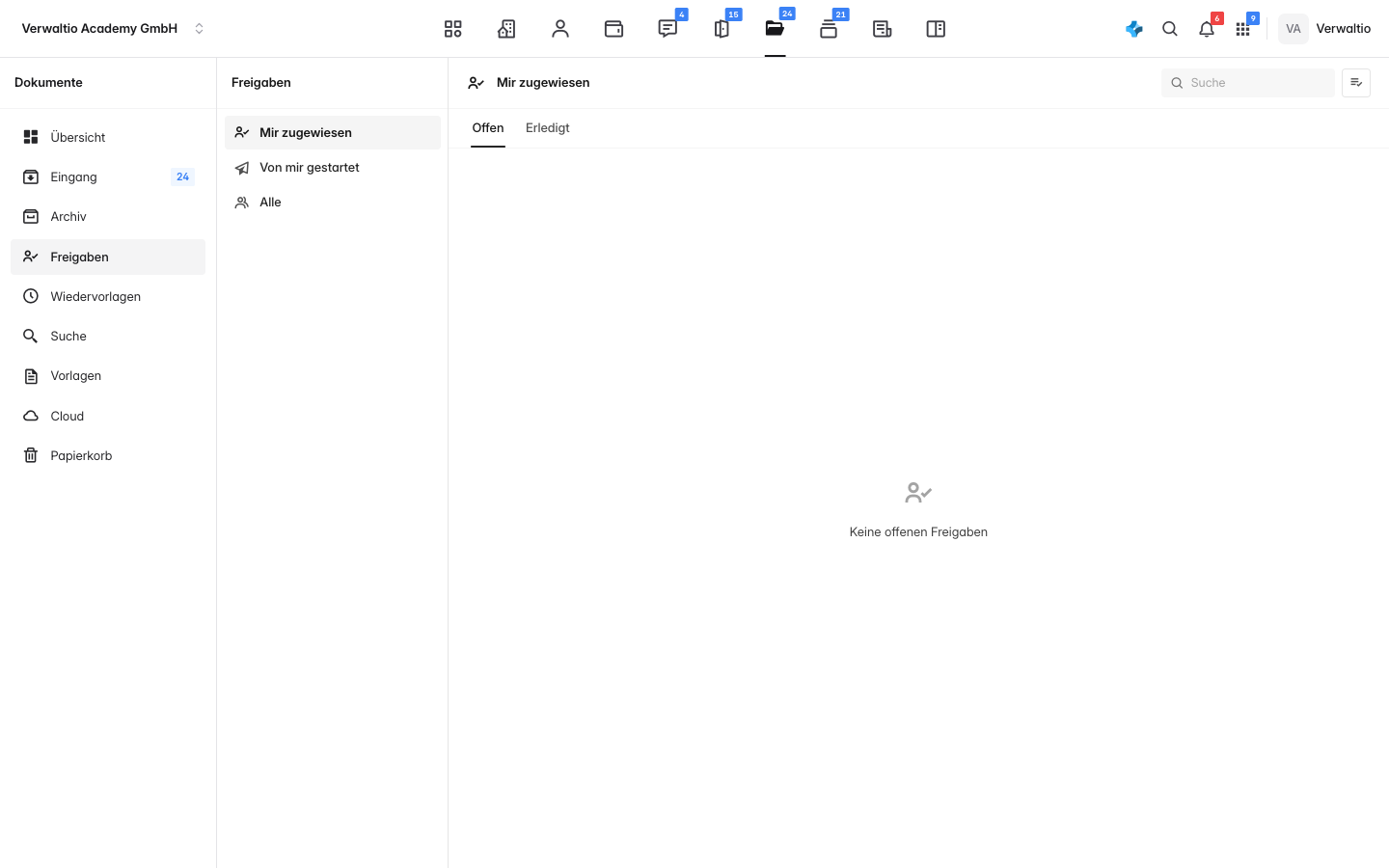Go to Übersicht in Dokumente sidebar
Viewport: 1389px width, 868px height.
click(108, 137)
